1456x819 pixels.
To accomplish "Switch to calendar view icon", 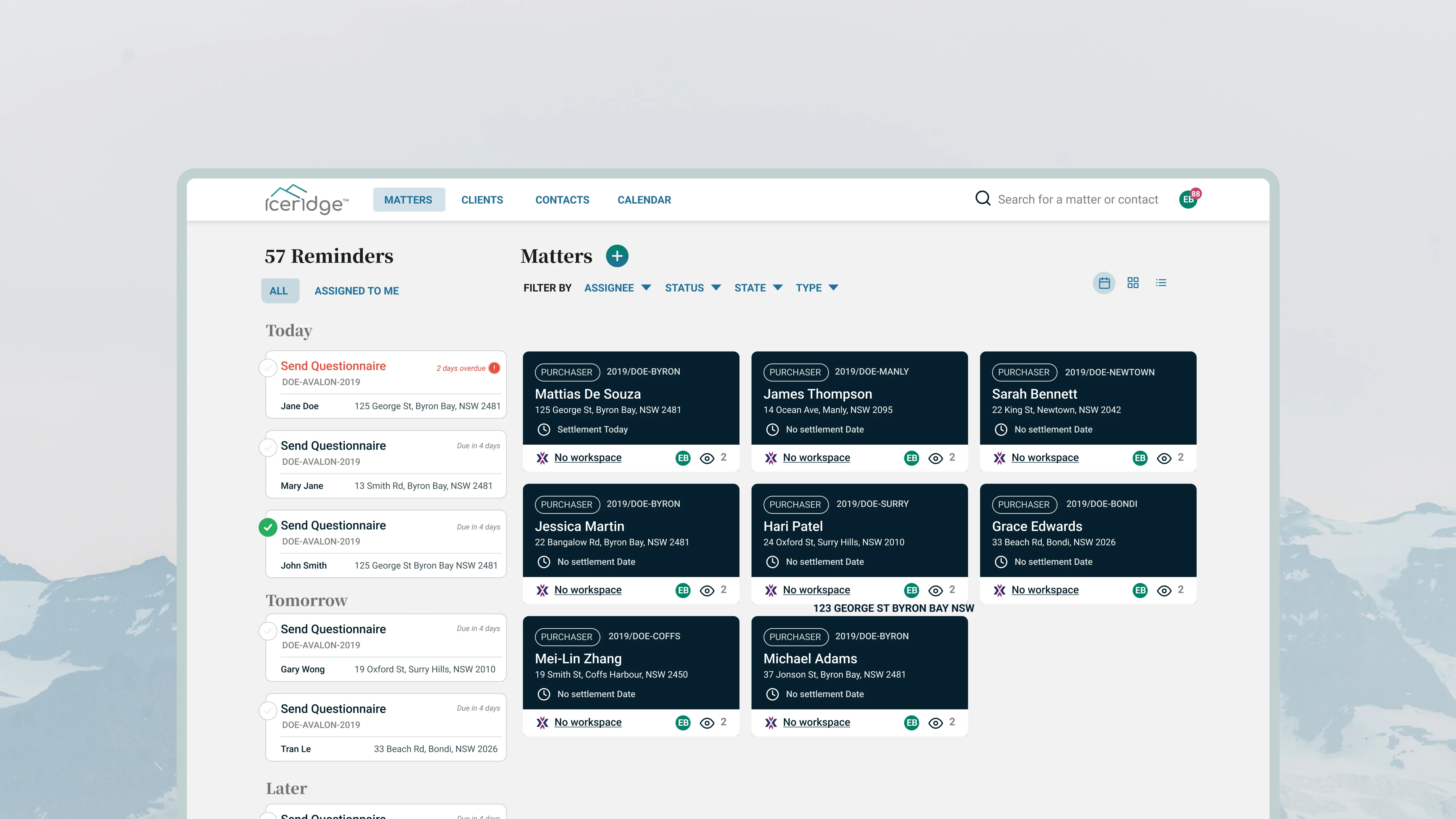I will 1104,283.
